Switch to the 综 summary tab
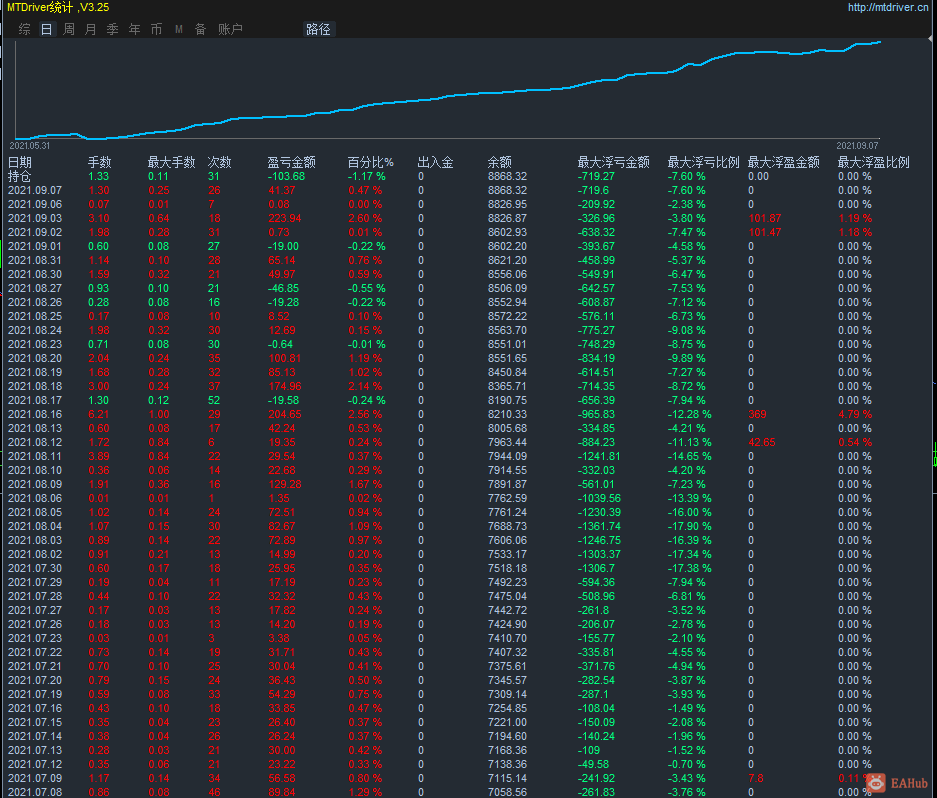The height and width of the screenshot is (798, 937). (25, 29)
